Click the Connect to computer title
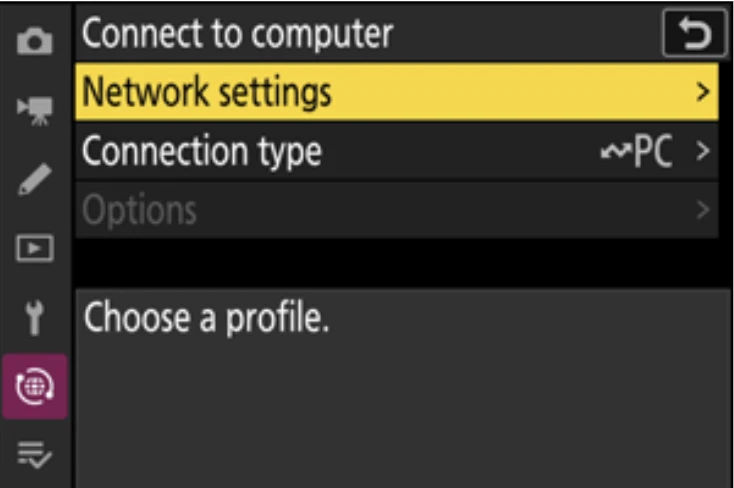 [237, 33]
